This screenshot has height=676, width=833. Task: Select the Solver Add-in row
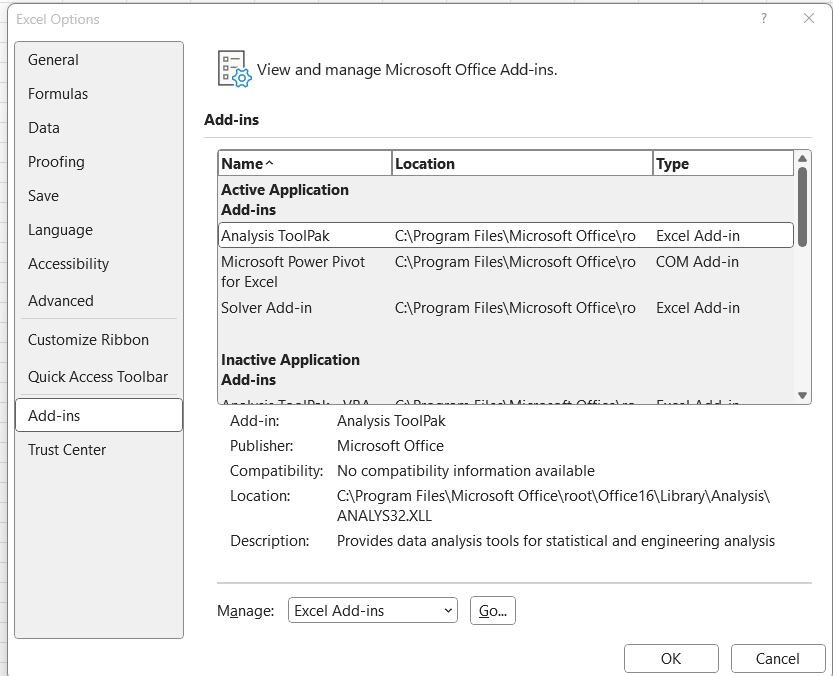(506, 308)
